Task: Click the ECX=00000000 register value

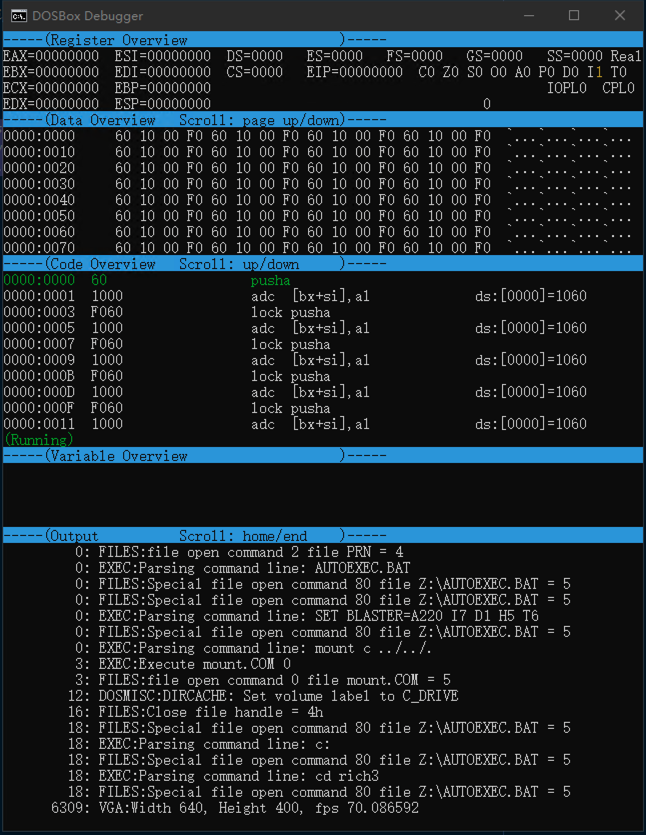Action: point(51,88)
